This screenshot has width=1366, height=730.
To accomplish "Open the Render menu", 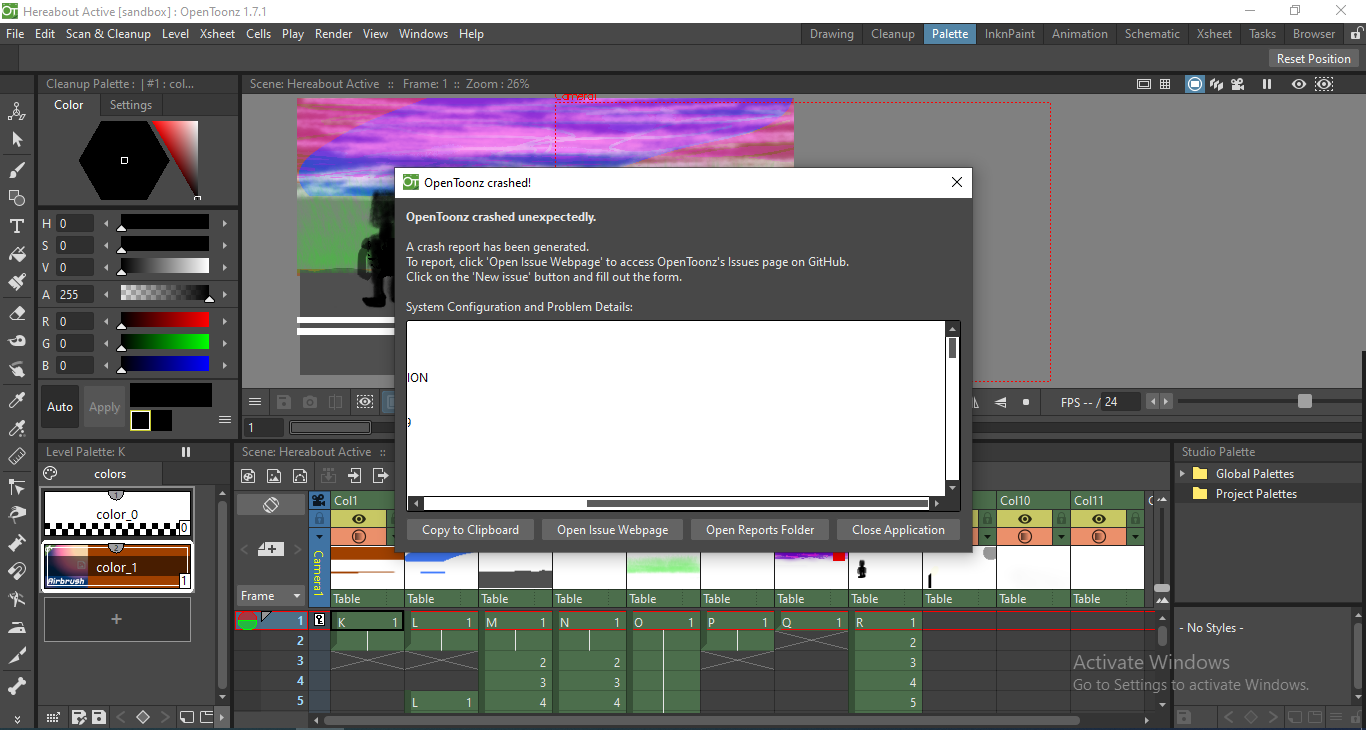I will (333, 33).
